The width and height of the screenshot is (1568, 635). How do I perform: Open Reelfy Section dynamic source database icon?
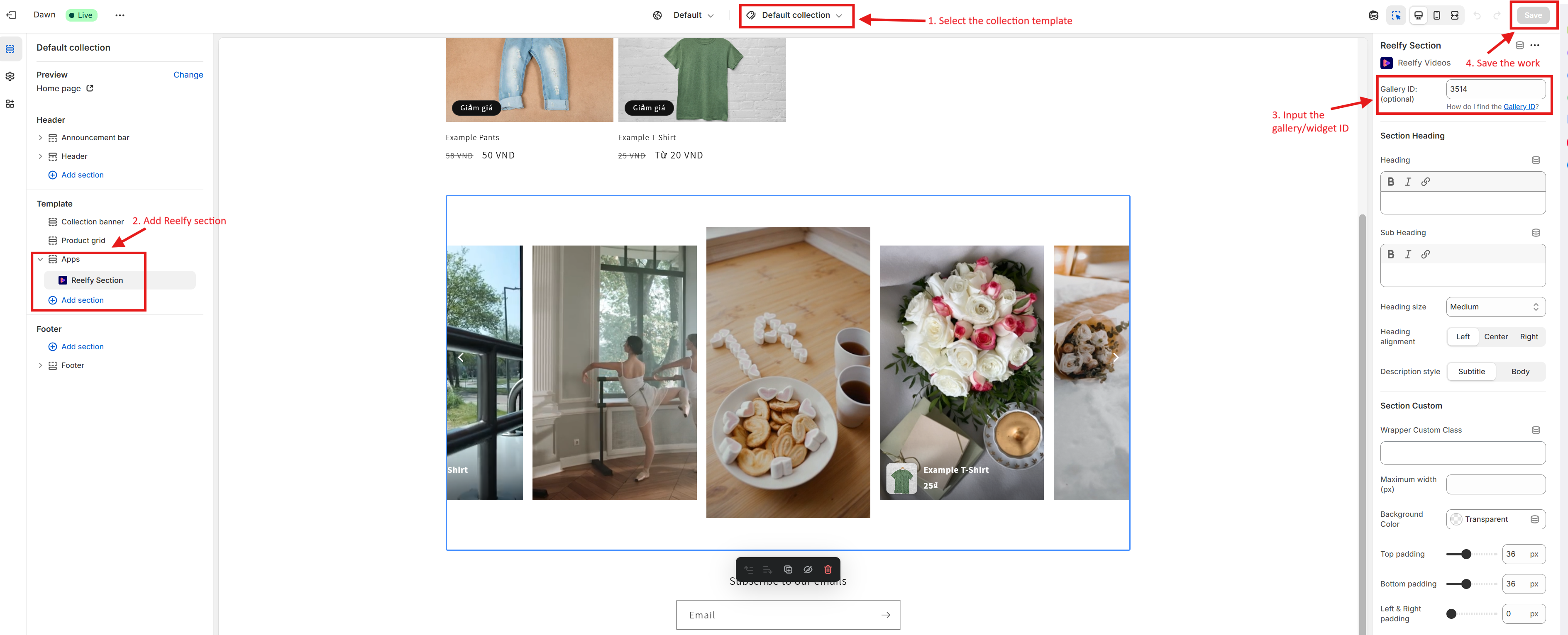pyautogui.click(x=1519, y=45)
